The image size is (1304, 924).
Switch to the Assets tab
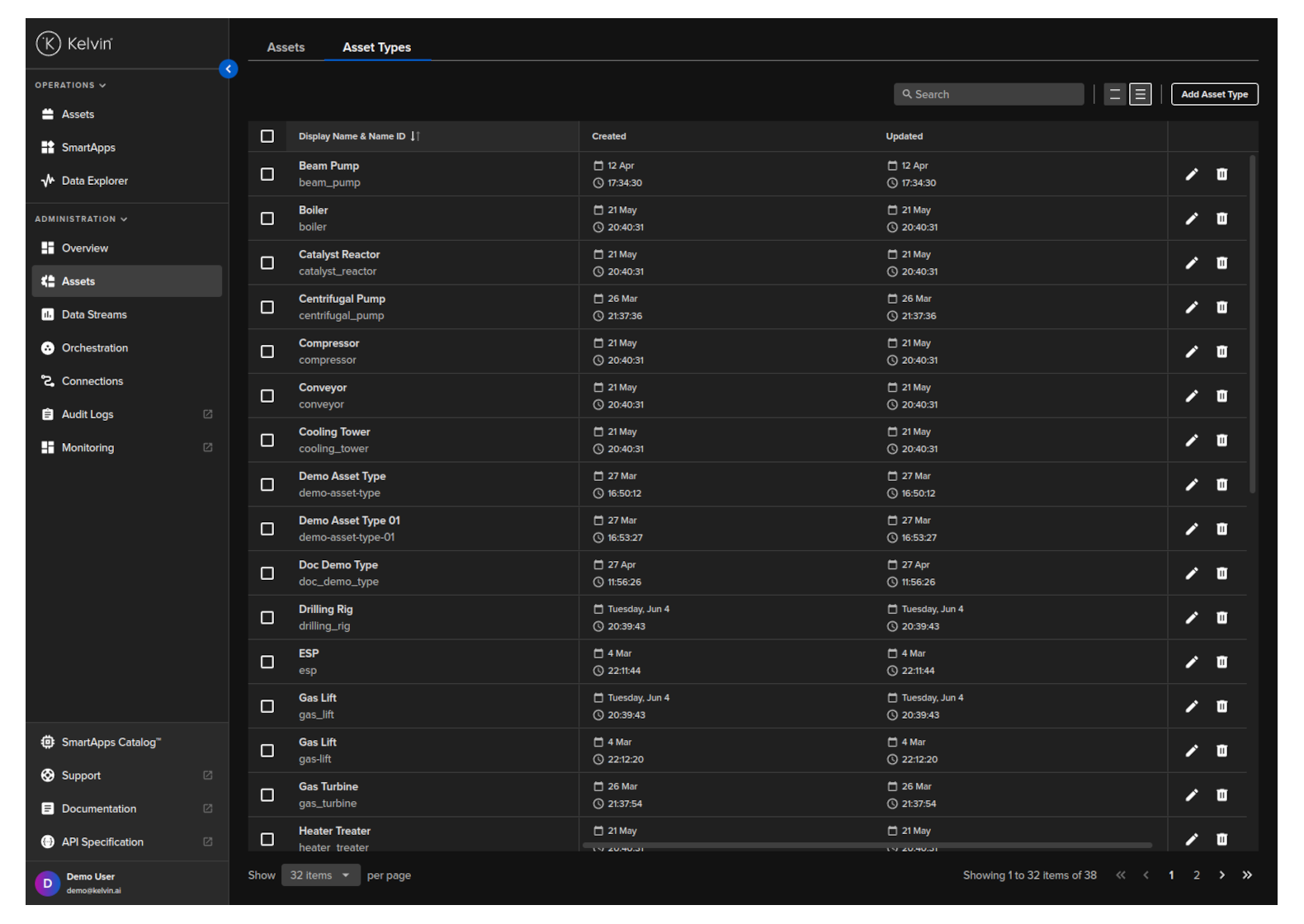coord(286,48)
